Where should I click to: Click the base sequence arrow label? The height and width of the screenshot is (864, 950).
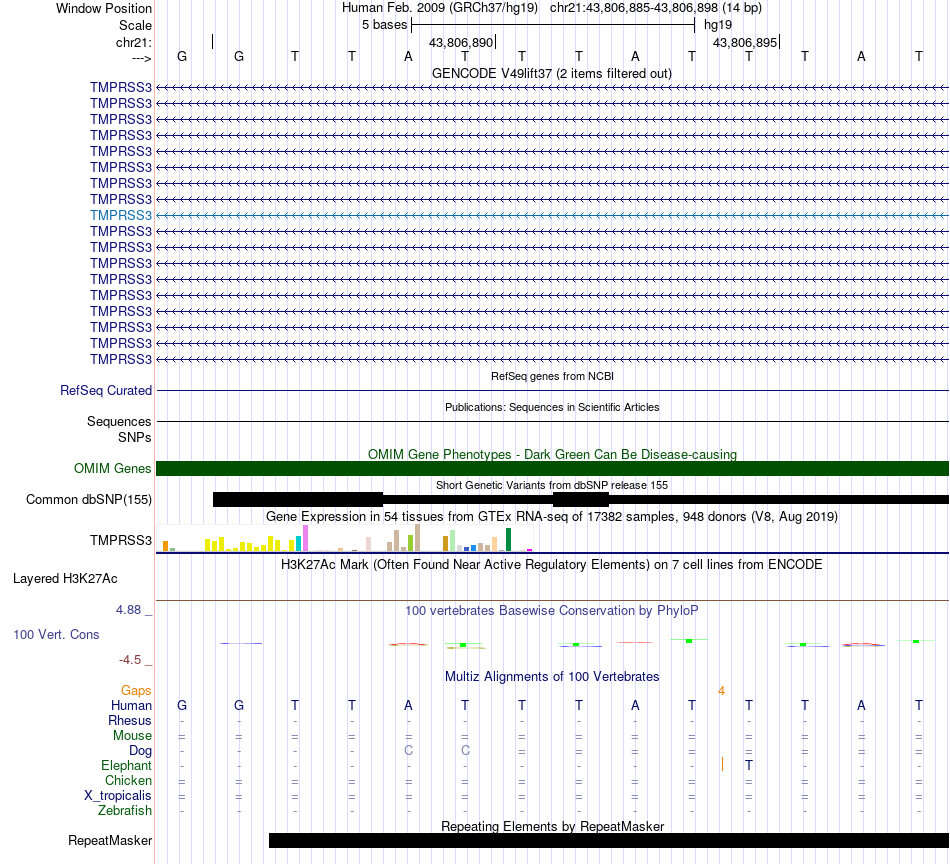[x=141, y=58]
